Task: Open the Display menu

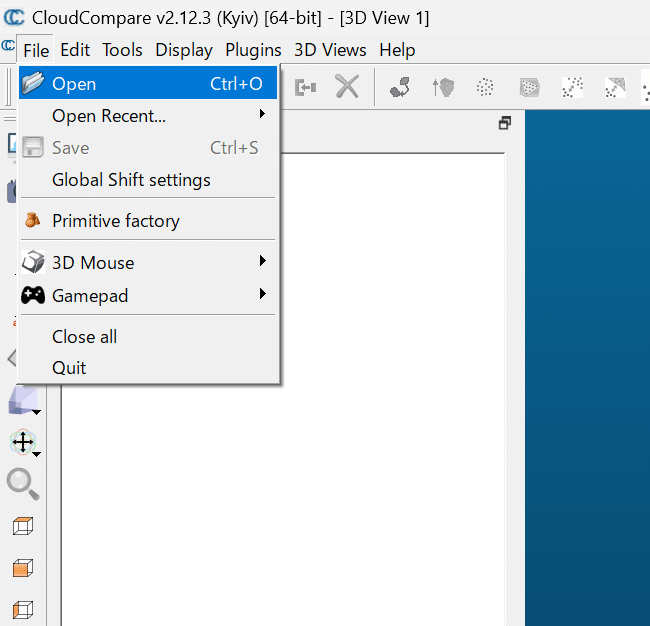Action: (x=184, y=50)
